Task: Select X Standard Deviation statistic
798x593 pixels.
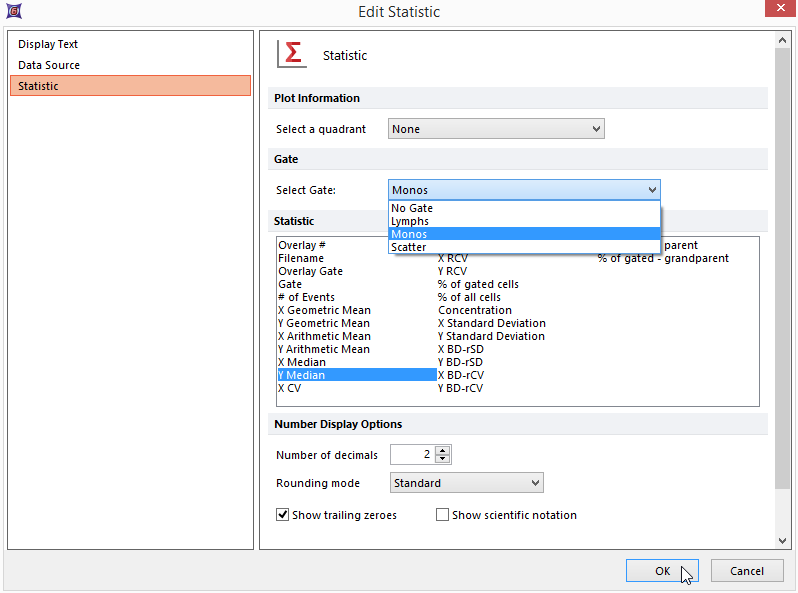Action: tap(492, 323)
